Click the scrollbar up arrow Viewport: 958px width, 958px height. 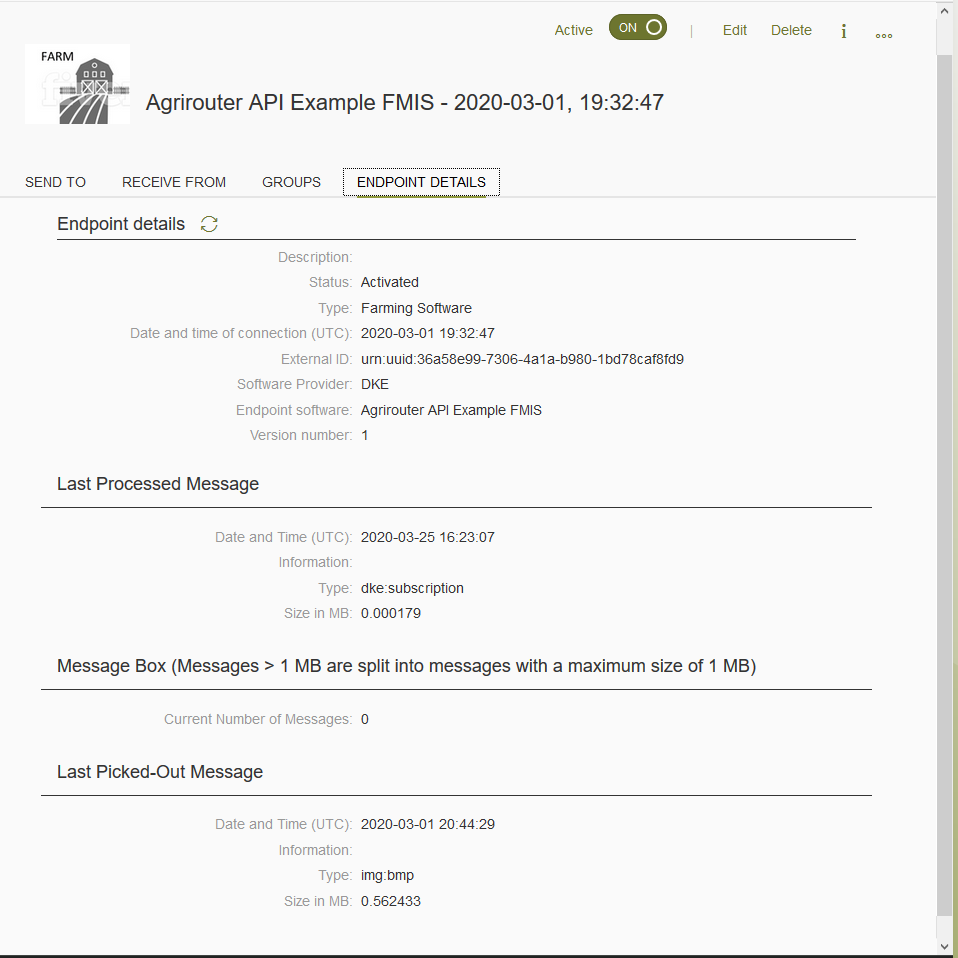pyautogui.click(x=944, y=10)
